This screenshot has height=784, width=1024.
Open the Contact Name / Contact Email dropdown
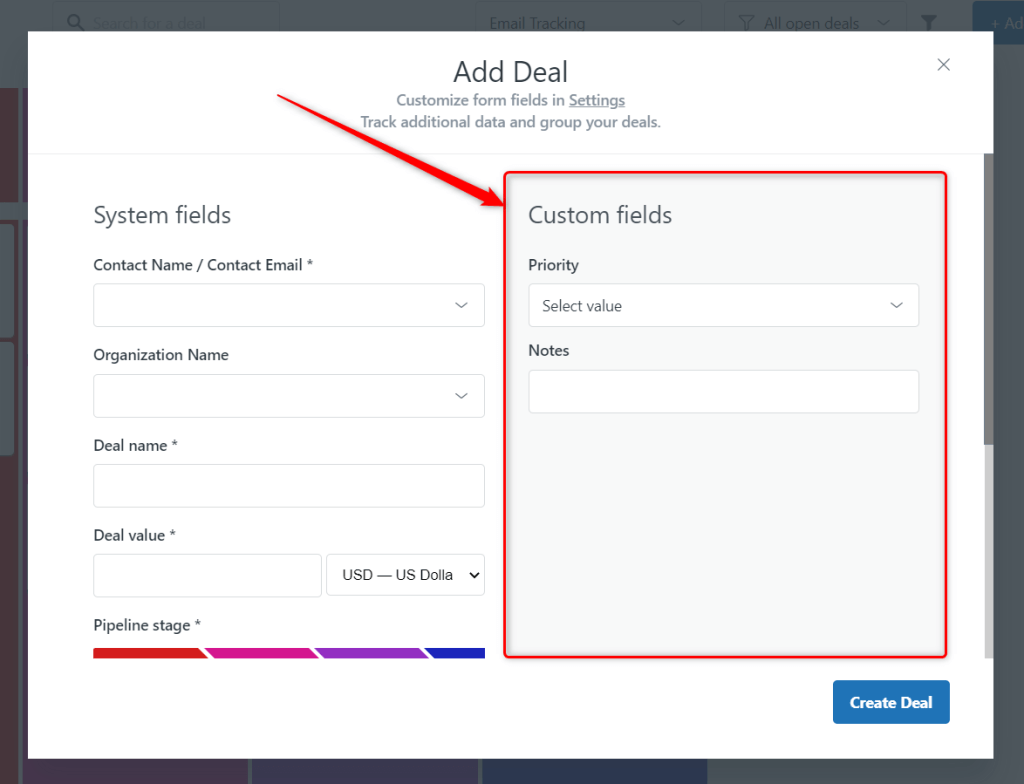click(x=288, y=305)
